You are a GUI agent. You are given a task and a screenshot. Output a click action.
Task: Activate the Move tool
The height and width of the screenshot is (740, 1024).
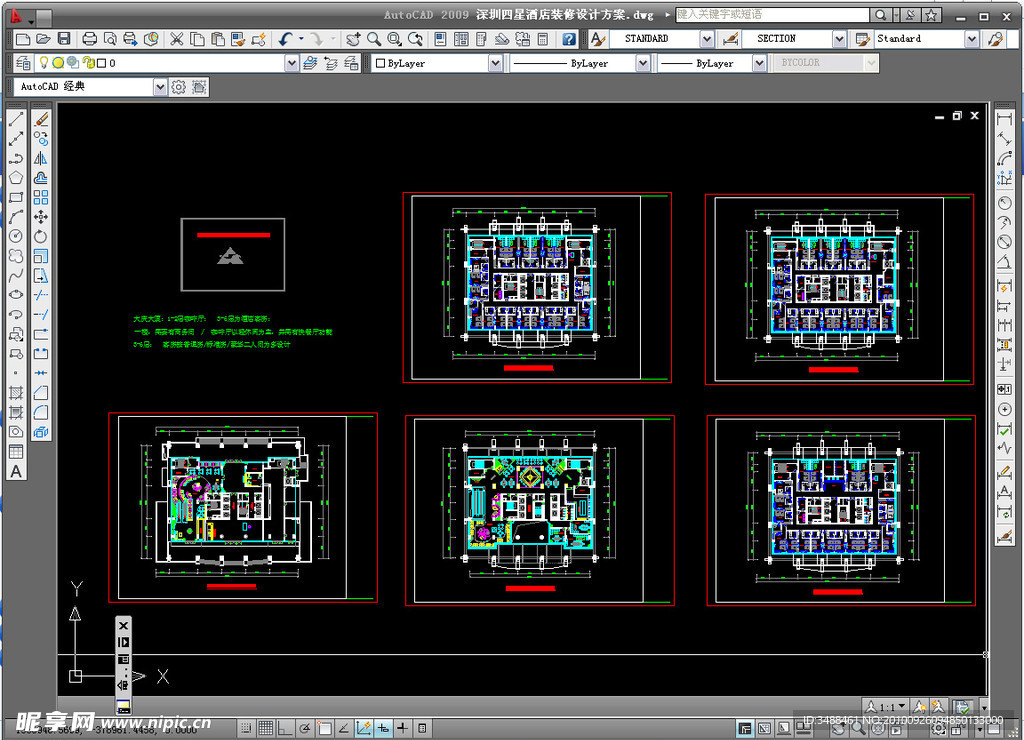point(41,217)
